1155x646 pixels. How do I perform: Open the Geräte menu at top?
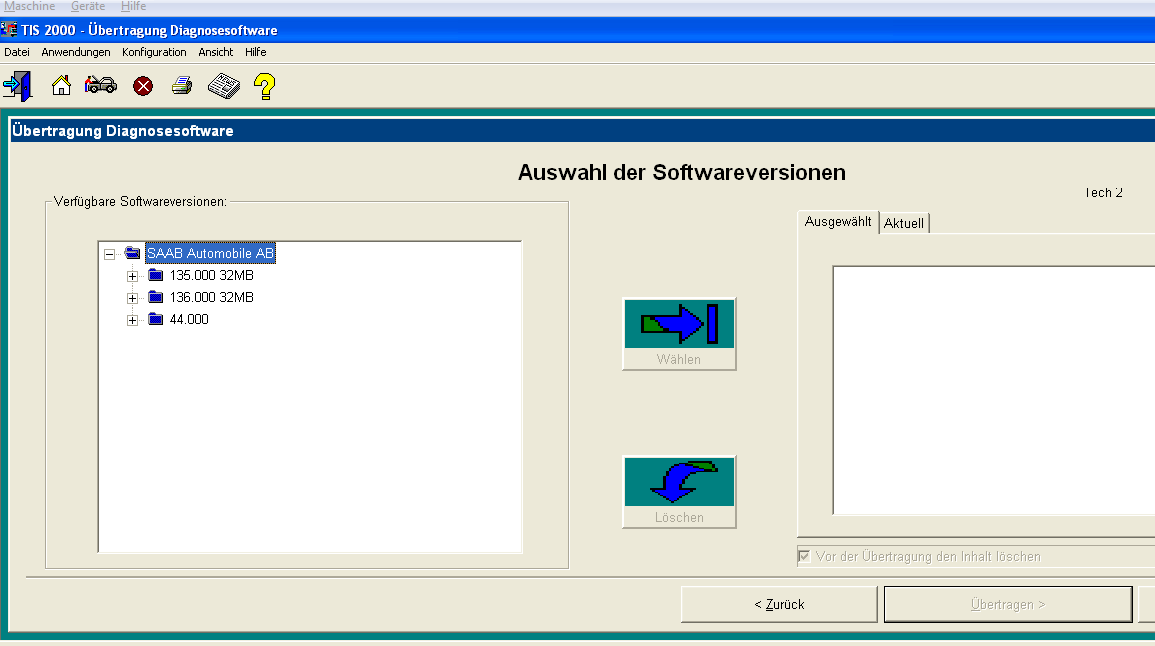[x=88, y=7]
